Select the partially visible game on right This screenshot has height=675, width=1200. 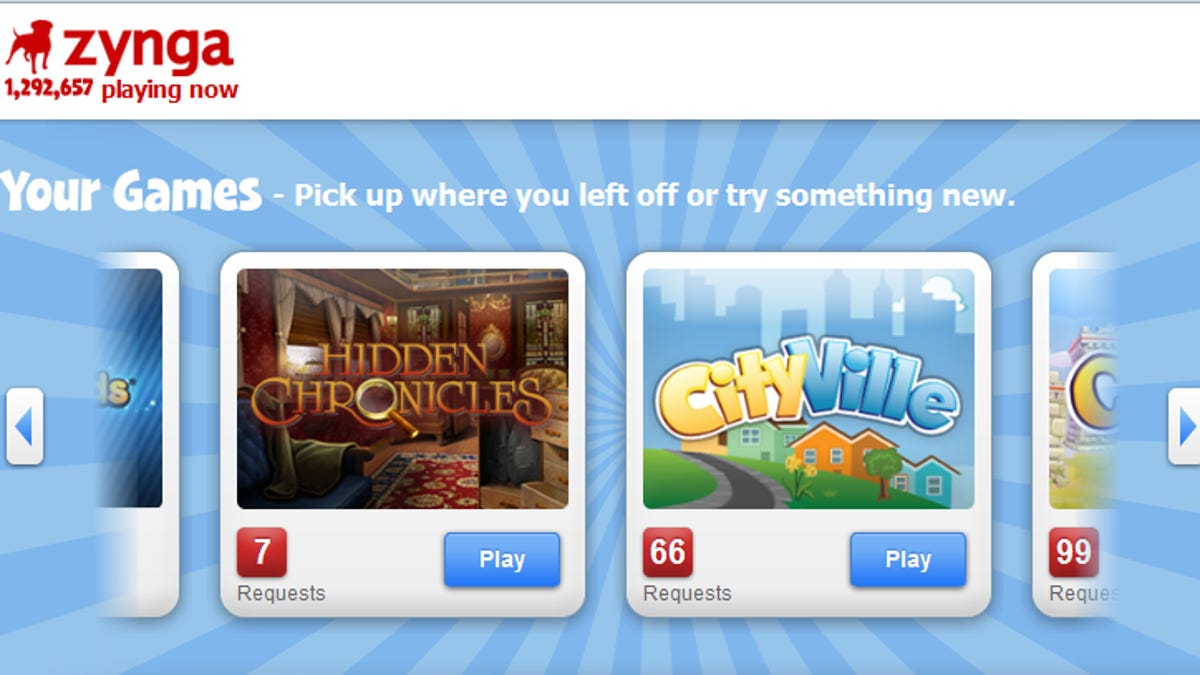click(x=1082, y=389)
